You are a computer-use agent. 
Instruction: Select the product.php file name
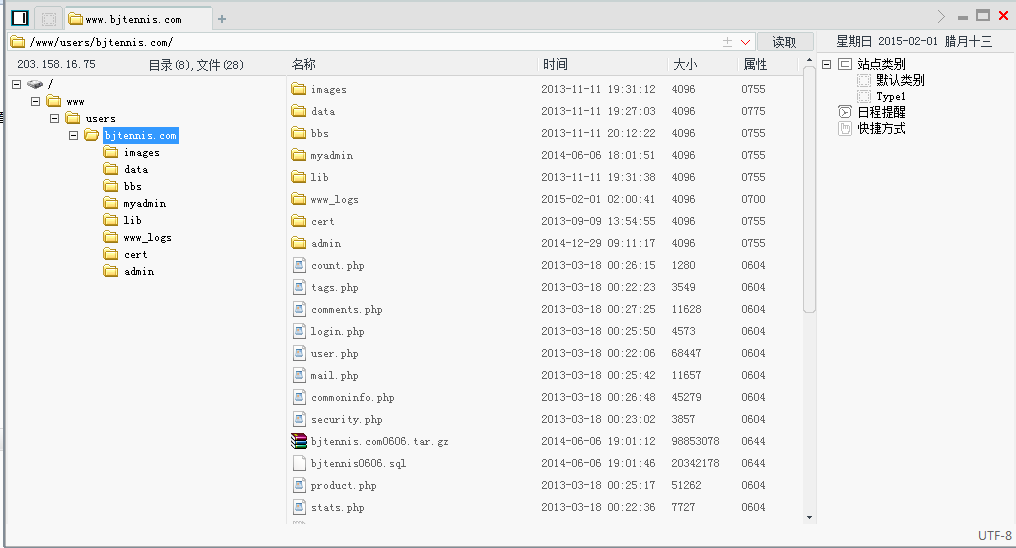coord(343,485)
